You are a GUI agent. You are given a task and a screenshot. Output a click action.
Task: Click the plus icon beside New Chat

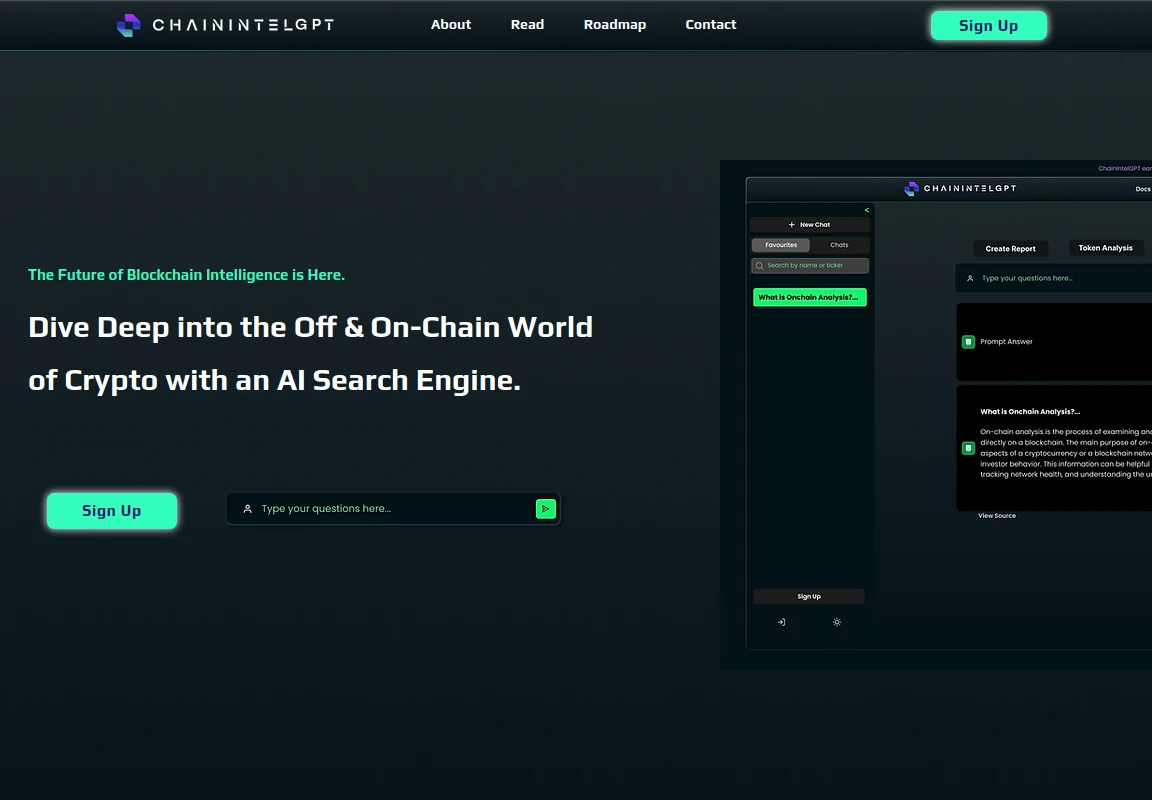click(x=792, y=225)
